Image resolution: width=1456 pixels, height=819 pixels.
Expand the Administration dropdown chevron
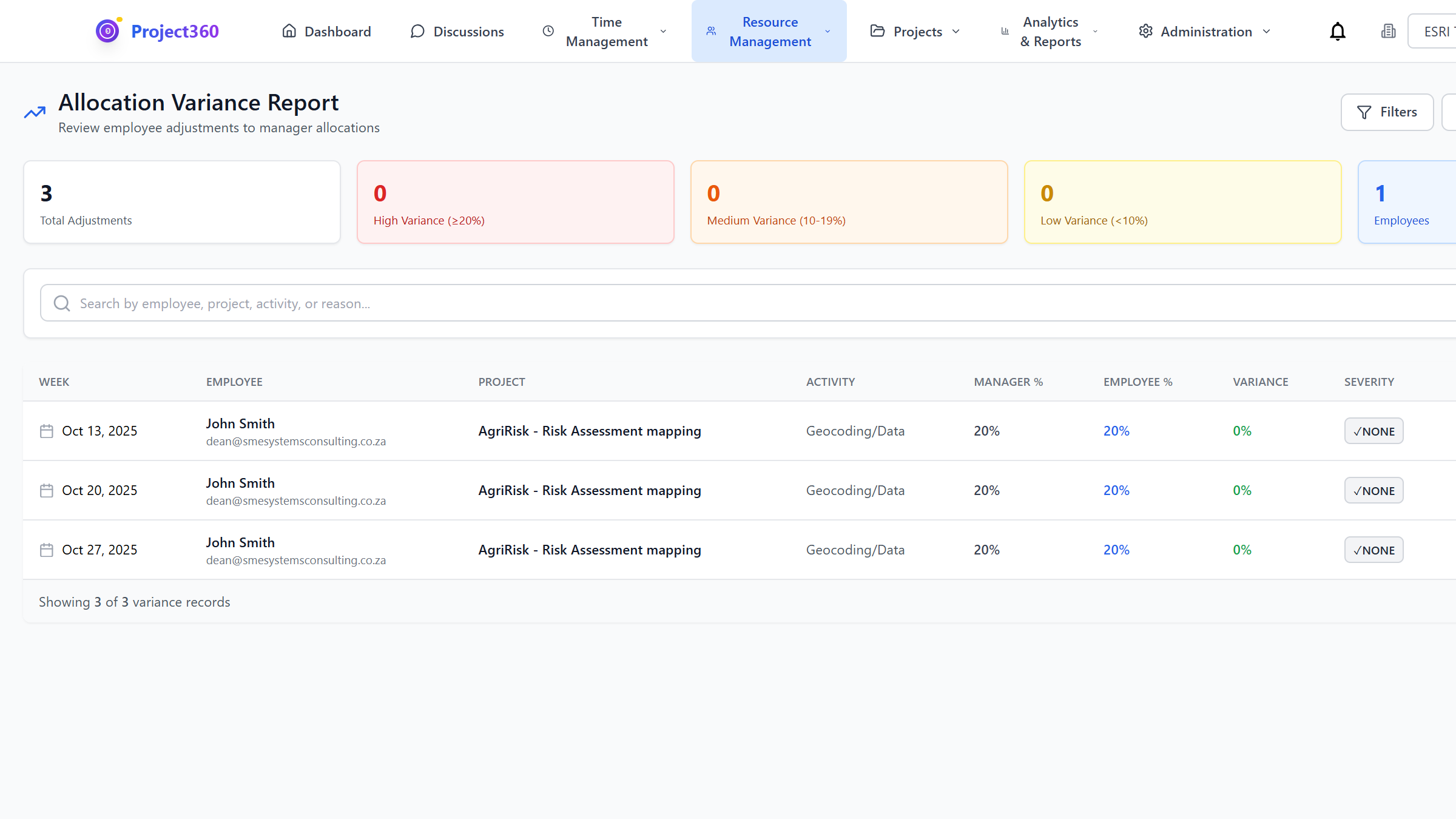point(1266,31)
